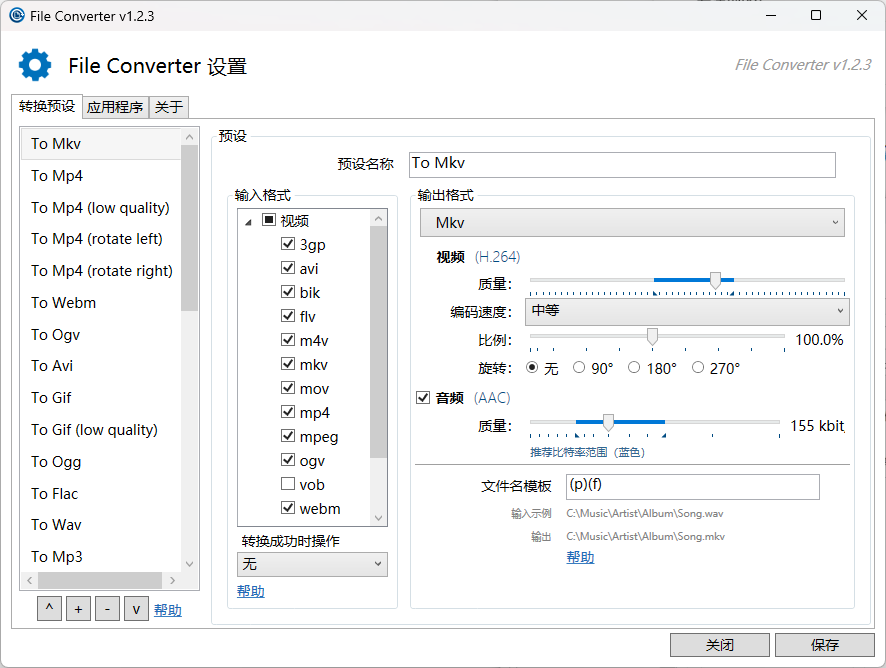Click the 预设名称 input field
The image size is (886, 668).
[622, 164]
